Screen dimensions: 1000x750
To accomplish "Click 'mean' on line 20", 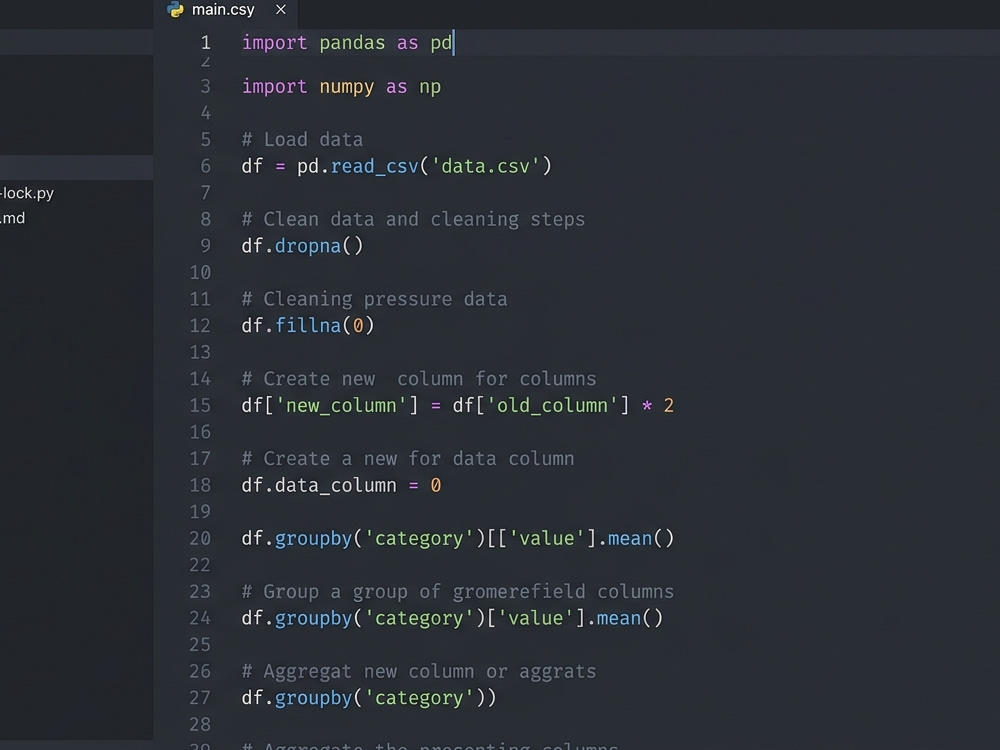I will click(x=630, y=539).
